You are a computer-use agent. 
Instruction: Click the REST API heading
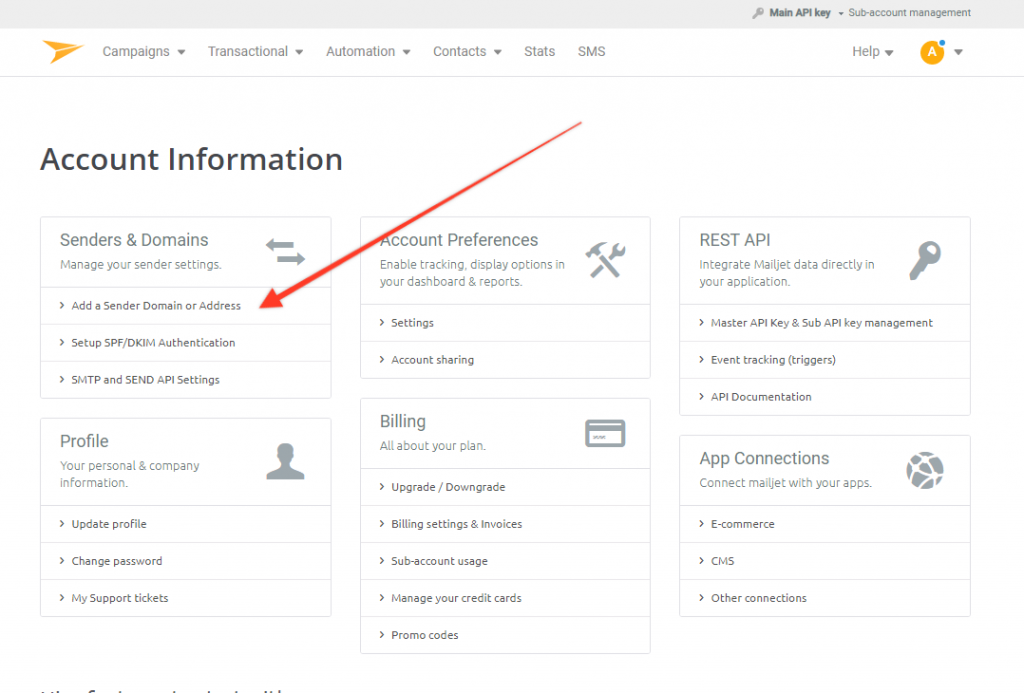click(x=735, y=240)
